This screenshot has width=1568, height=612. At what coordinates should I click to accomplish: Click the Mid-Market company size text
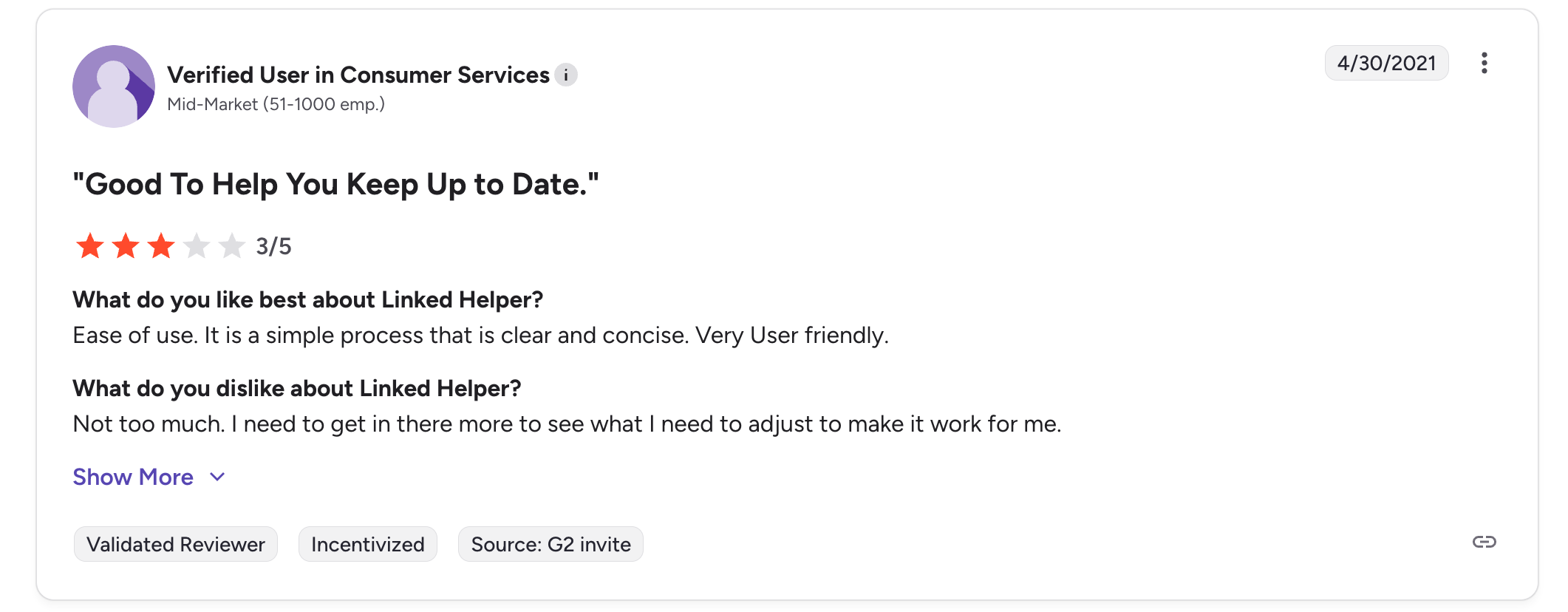pyautogui.click(x=276, y=104)
